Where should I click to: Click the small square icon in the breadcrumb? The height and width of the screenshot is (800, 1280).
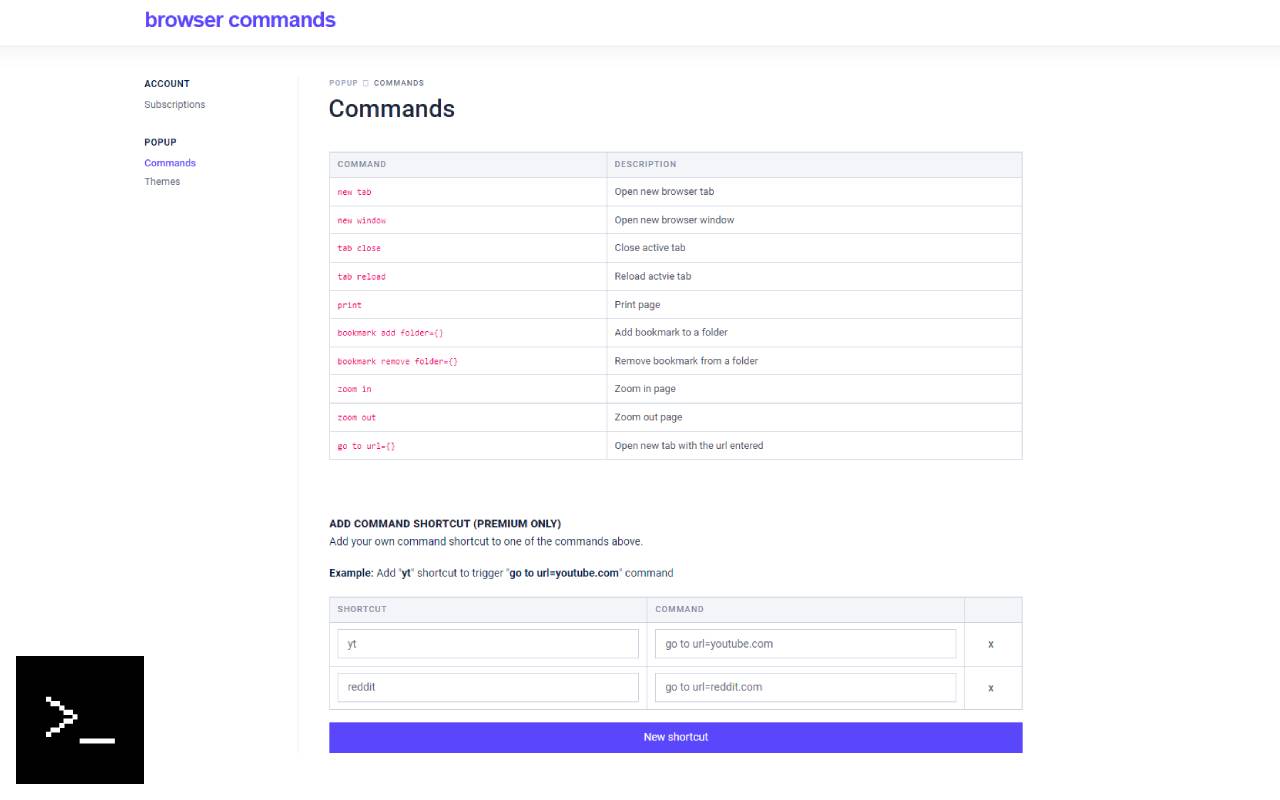coord(364,83)
